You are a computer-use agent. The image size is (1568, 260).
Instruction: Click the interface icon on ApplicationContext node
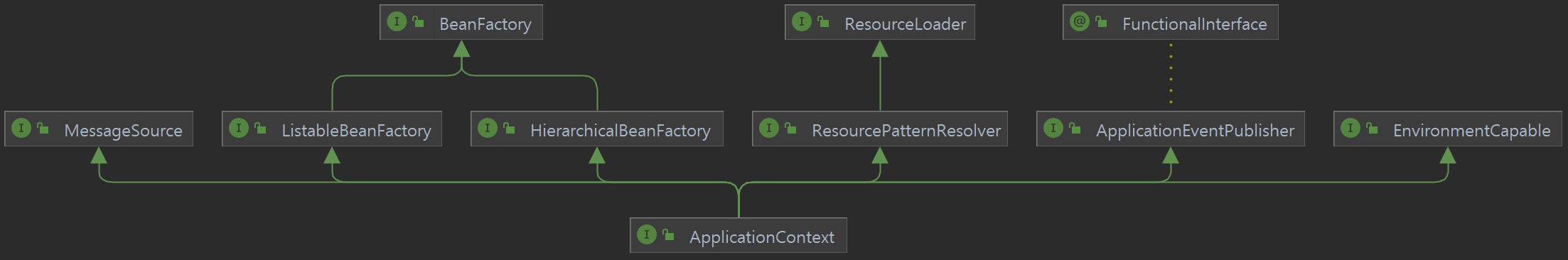click(x=647, y=235)
